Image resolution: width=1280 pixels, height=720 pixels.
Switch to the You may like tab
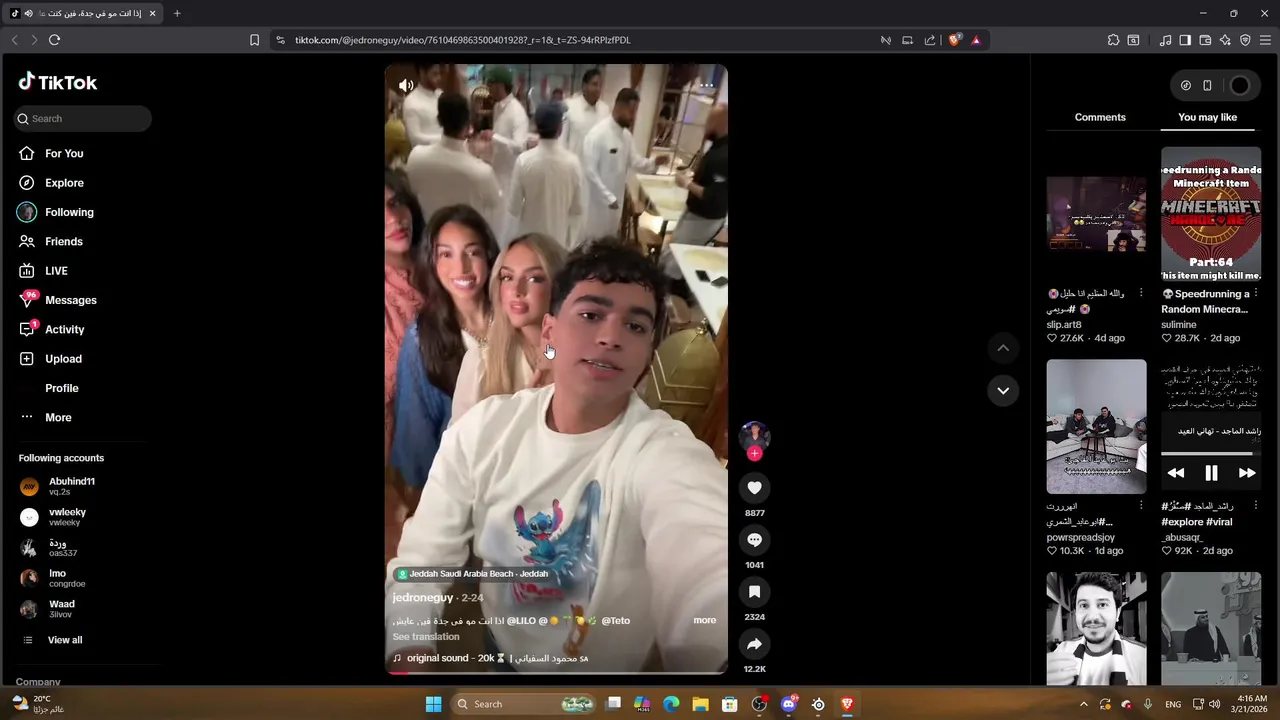pyautogui.click(x=1207, y=117)
